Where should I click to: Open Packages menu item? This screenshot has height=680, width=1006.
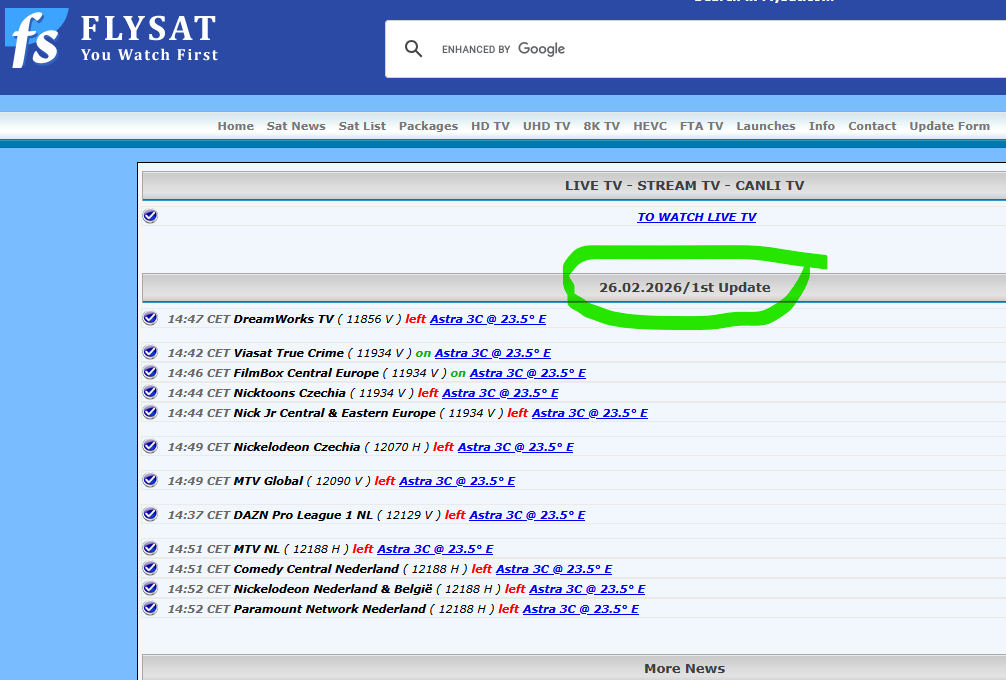tap(428, 126)
